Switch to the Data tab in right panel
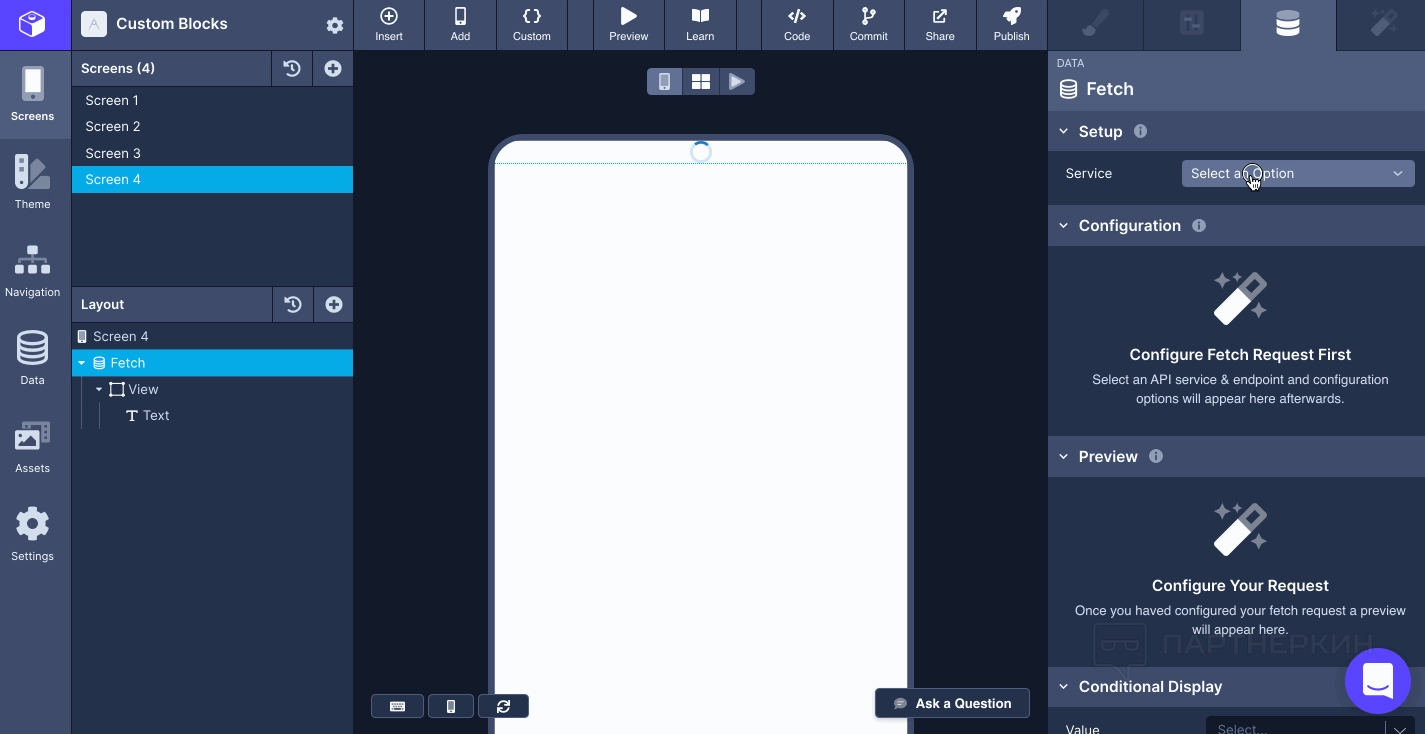Viewport: 1425px width, 734px height. [x=1287, y=24]
